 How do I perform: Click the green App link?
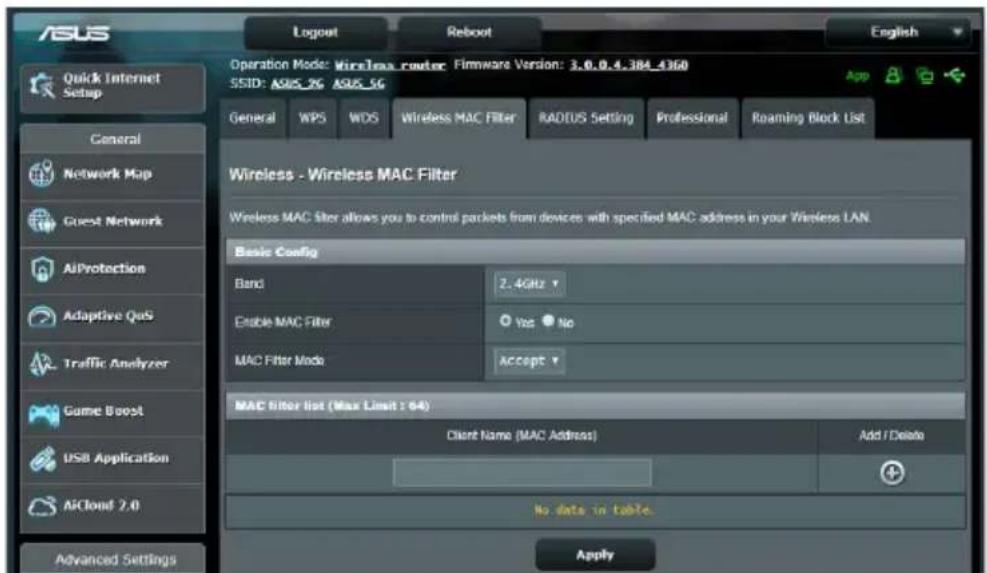coord(857,76)
